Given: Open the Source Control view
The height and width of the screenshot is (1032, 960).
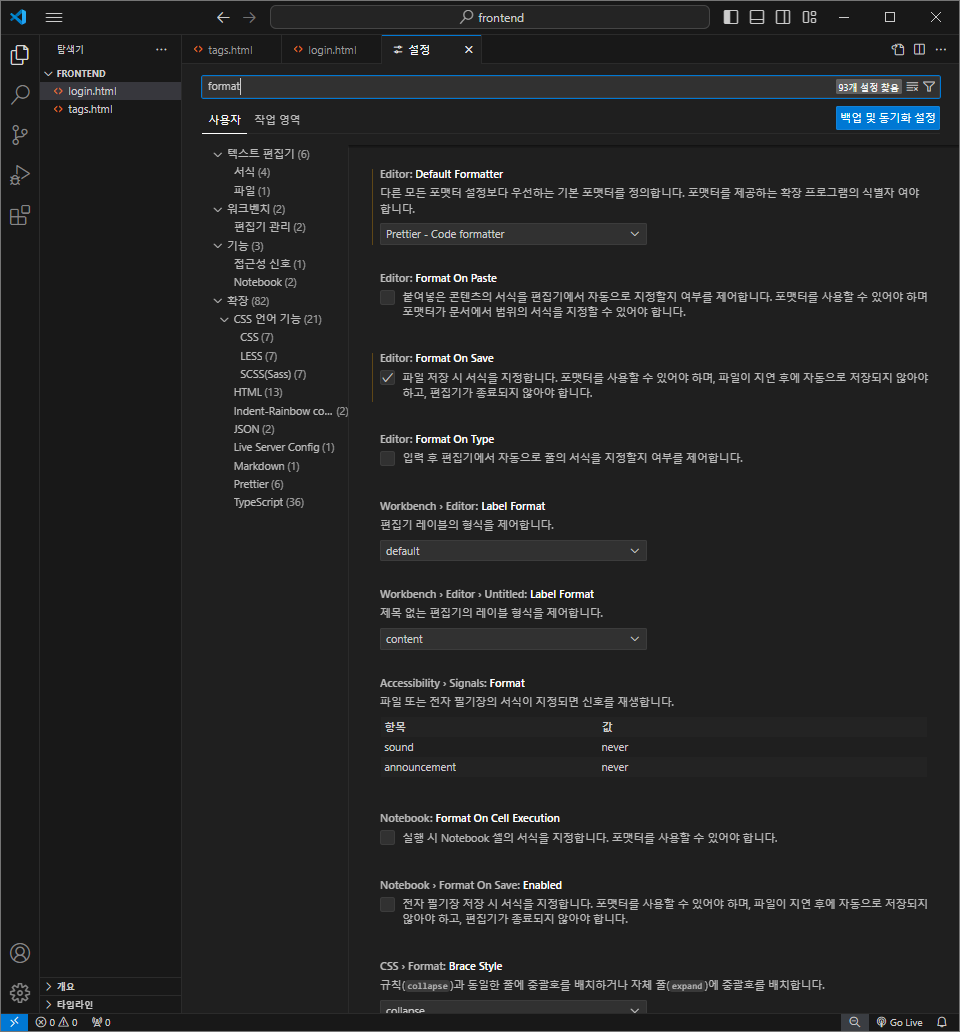Looking at the screenshot, I should (x=20, y=136).
